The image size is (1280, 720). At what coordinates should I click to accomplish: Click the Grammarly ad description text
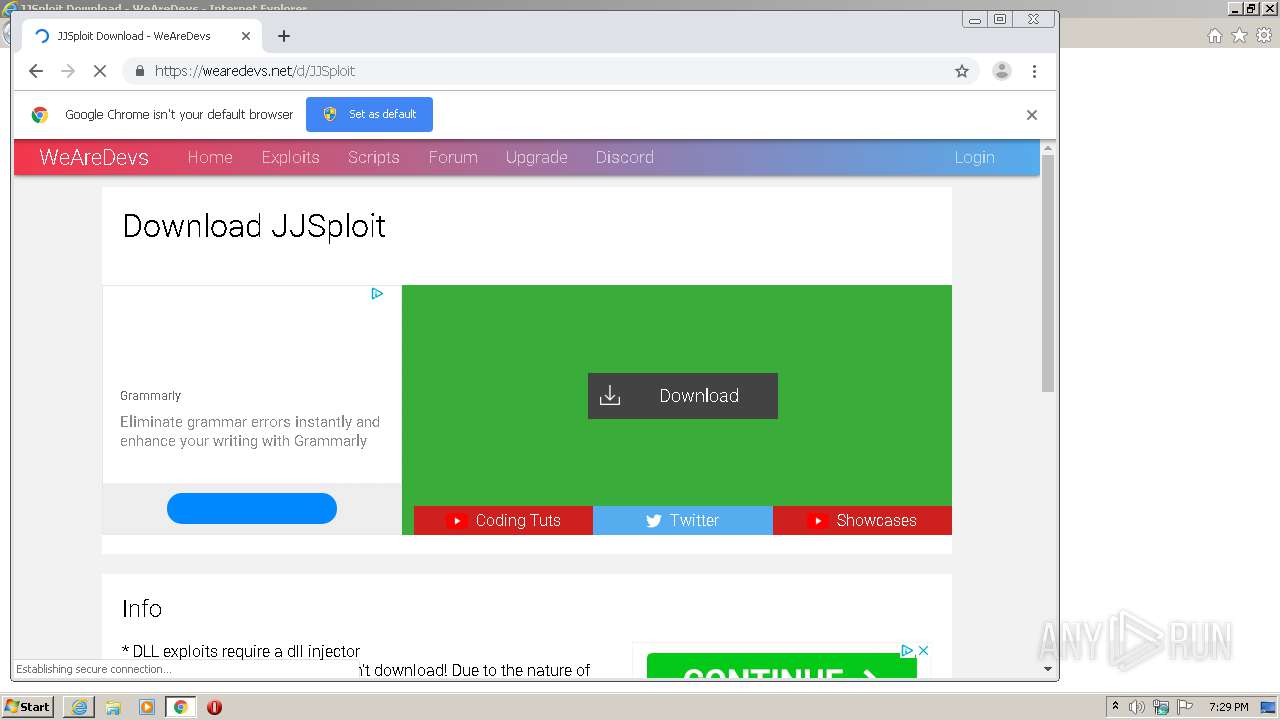(250, 431)
